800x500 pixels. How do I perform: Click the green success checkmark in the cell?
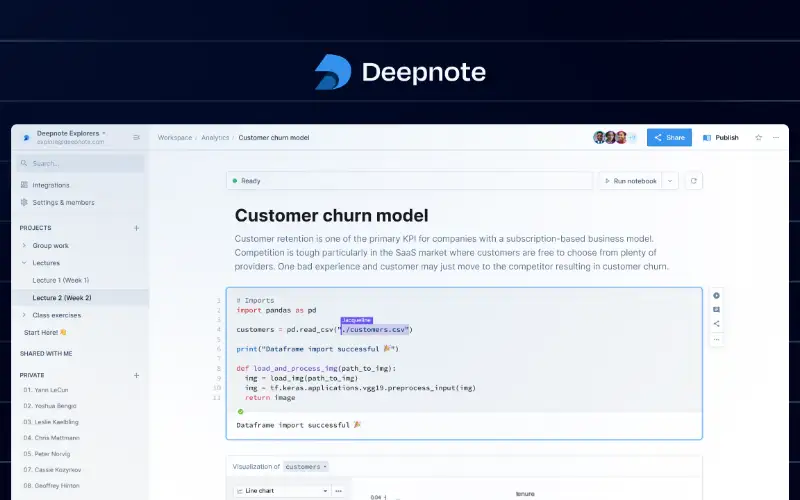coord(241,411)
